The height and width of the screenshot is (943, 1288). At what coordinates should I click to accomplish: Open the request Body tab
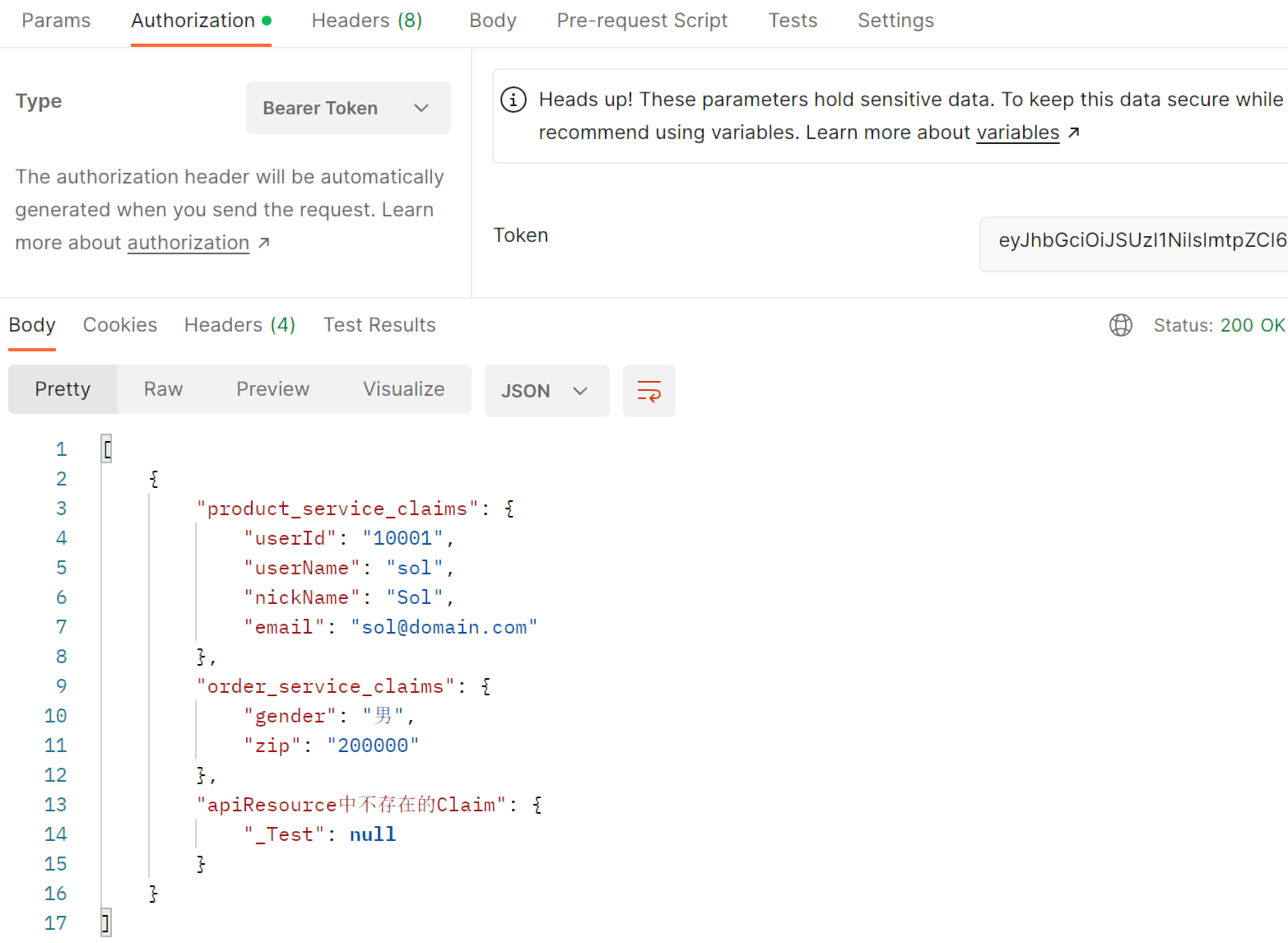pyautogui.click(x=493, y=21)
